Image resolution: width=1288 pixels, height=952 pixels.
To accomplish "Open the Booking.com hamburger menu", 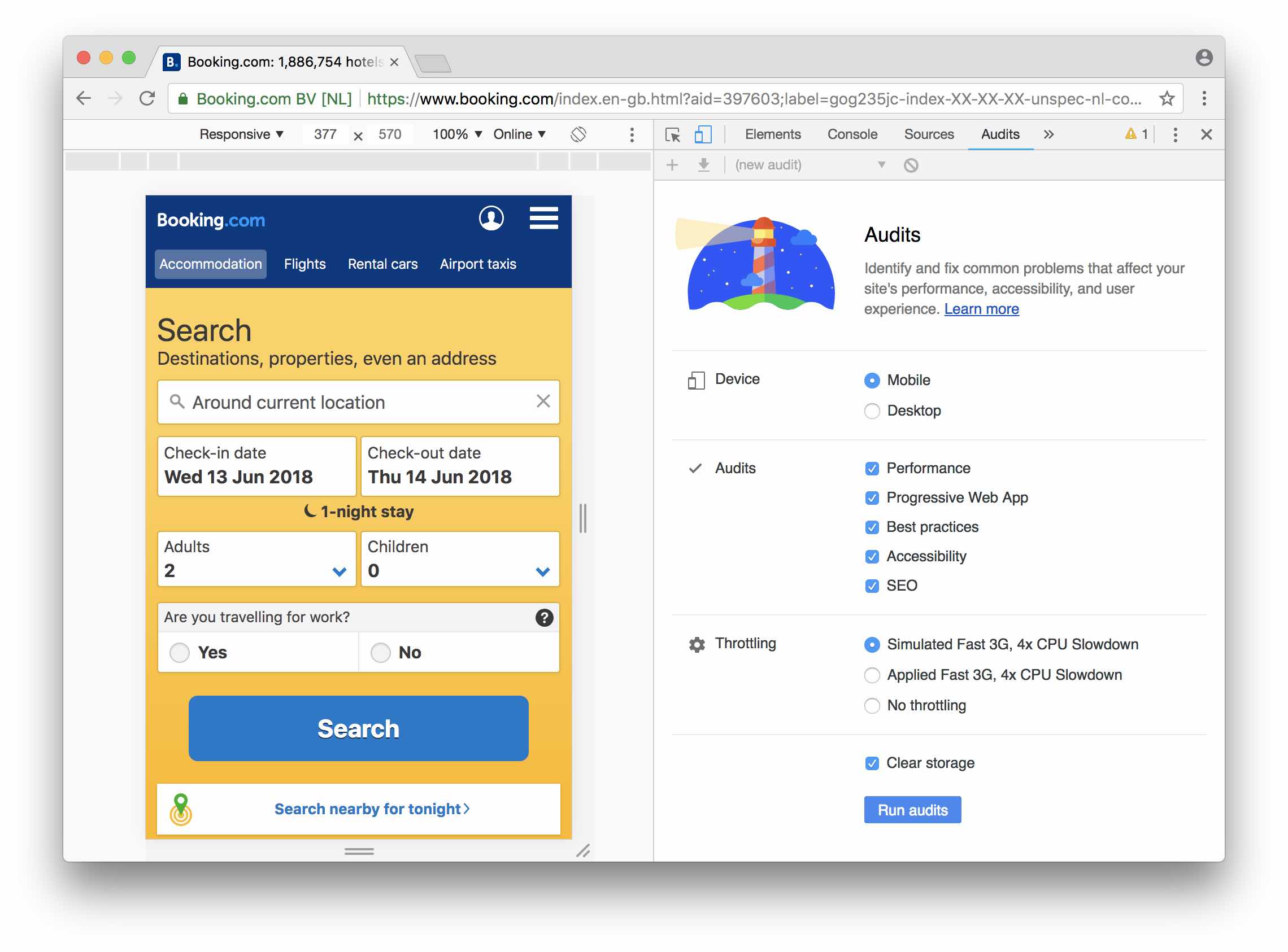I will pyautogui.click(x=543, y=219).
